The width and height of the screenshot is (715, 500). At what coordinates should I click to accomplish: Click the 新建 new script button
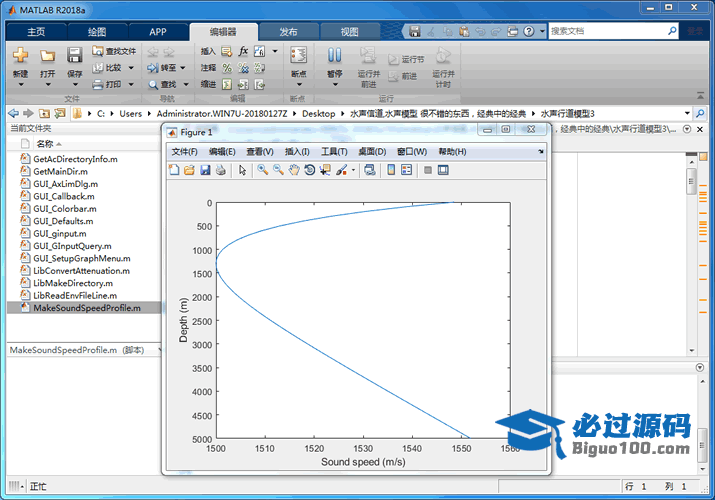[21, 65]
